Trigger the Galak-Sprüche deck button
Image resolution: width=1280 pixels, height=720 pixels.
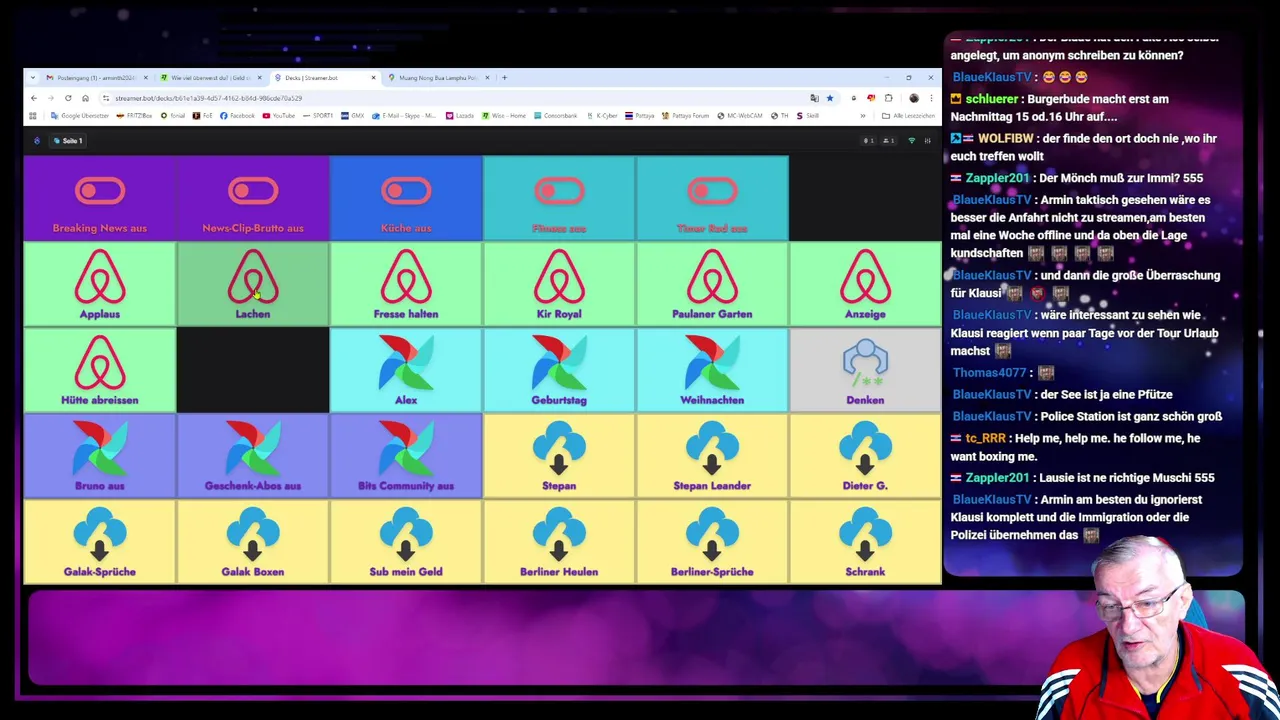coord(100,543)
